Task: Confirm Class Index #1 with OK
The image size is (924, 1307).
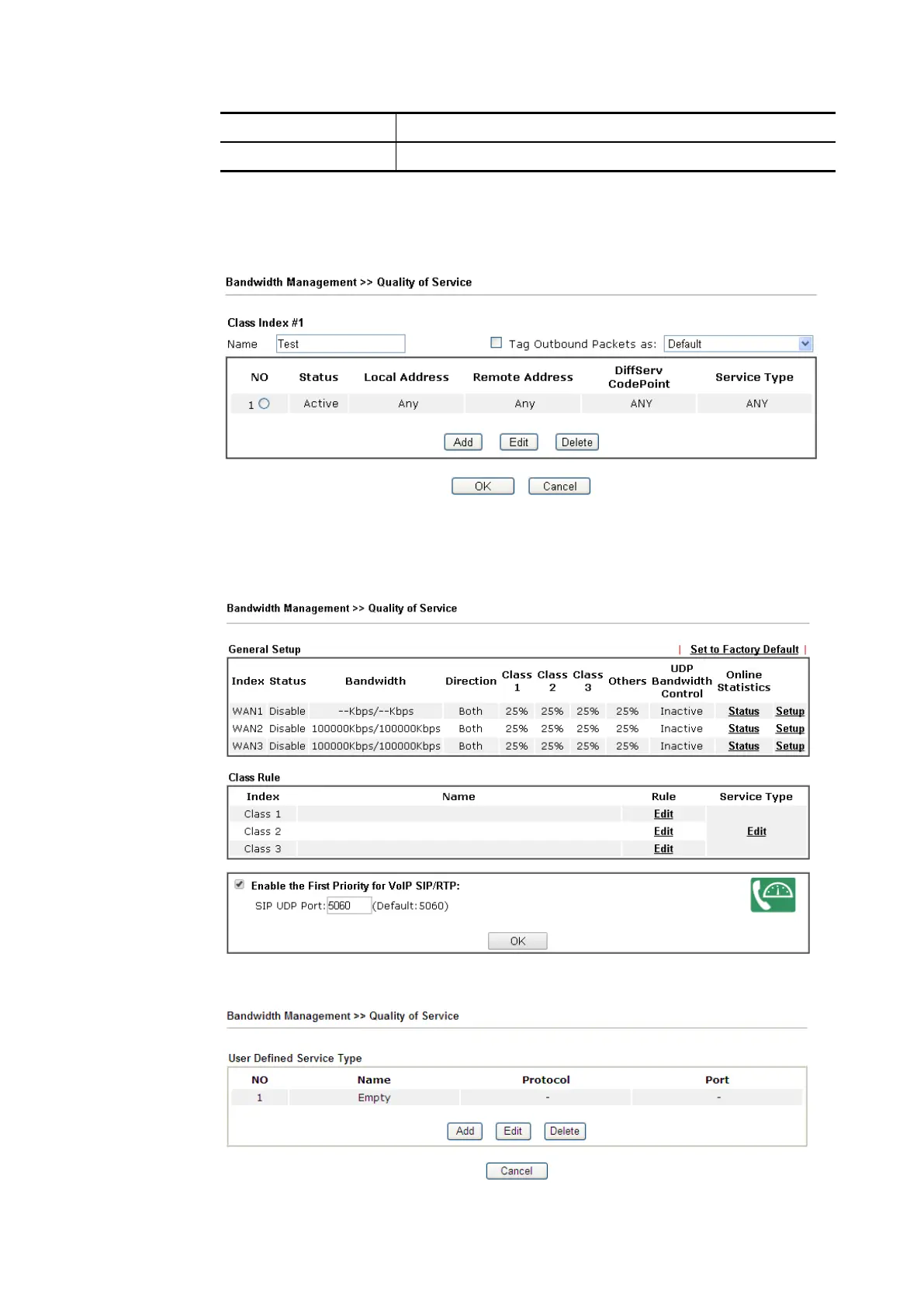Action: (x=483, y=486)
